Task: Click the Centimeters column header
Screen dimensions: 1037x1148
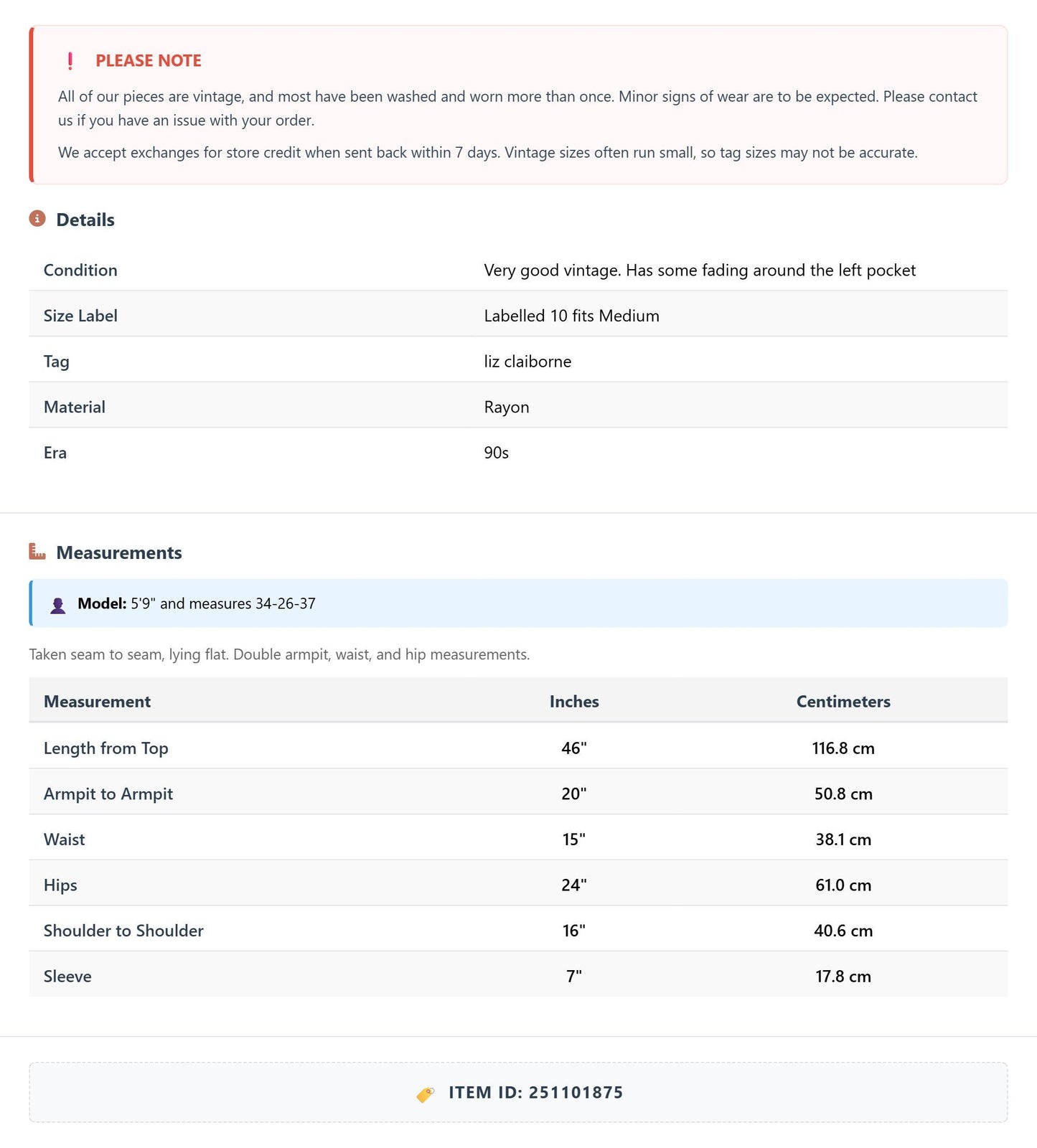Action: pos(843,702)
